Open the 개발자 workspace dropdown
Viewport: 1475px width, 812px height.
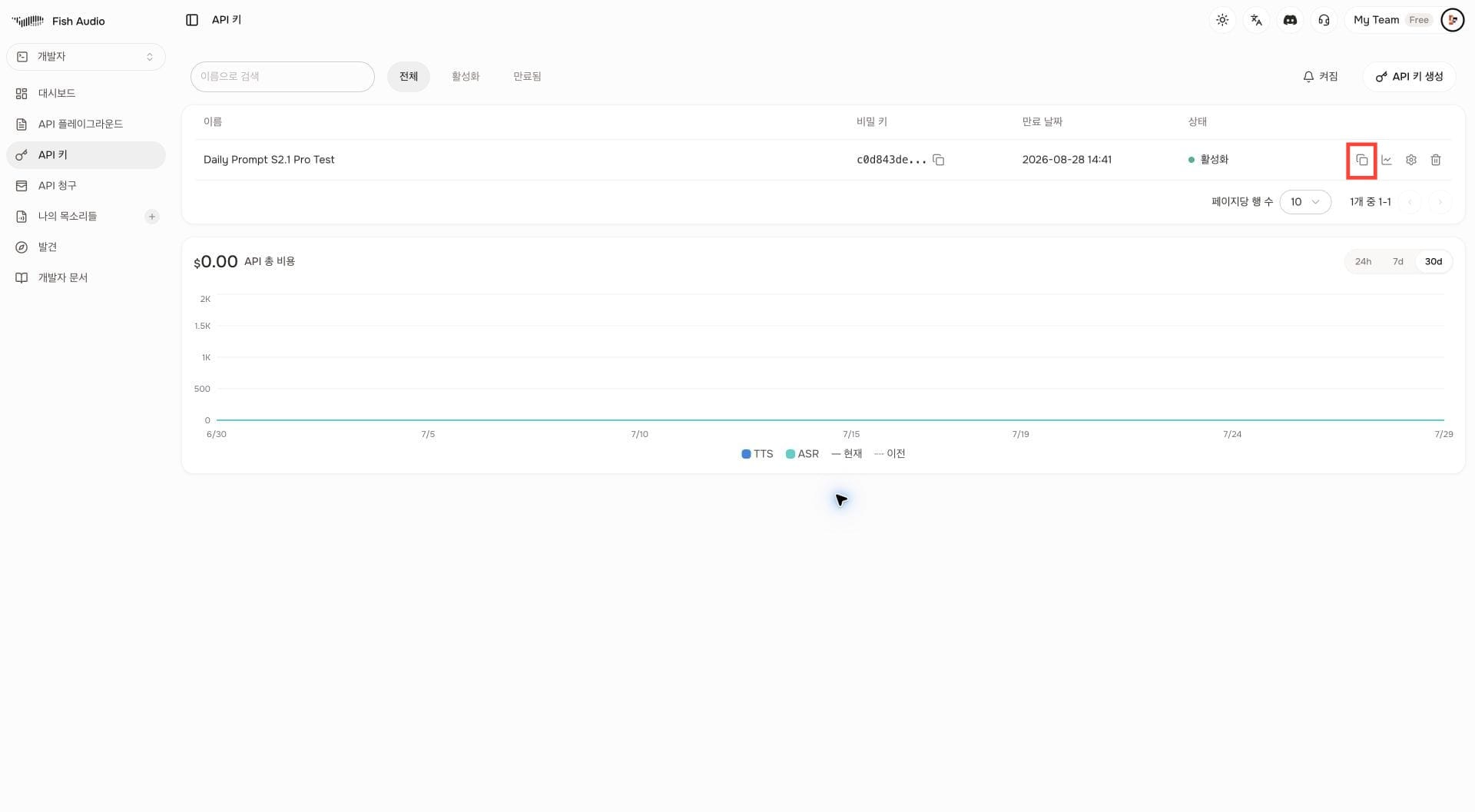86,57
